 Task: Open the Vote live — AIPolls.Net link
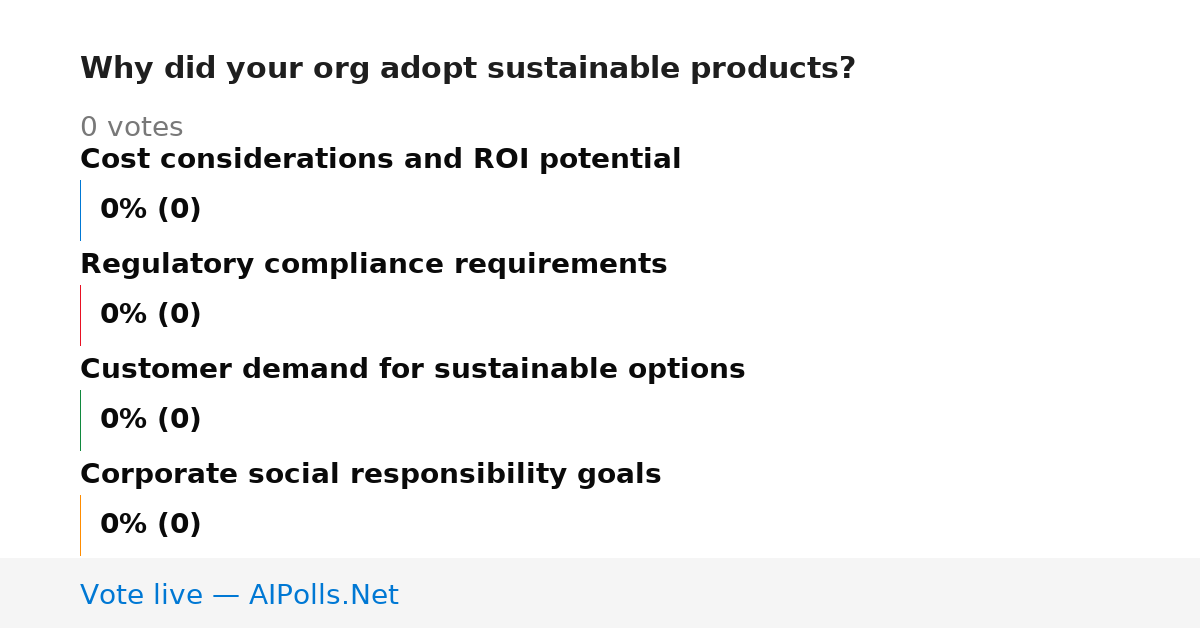coord(239,595)
